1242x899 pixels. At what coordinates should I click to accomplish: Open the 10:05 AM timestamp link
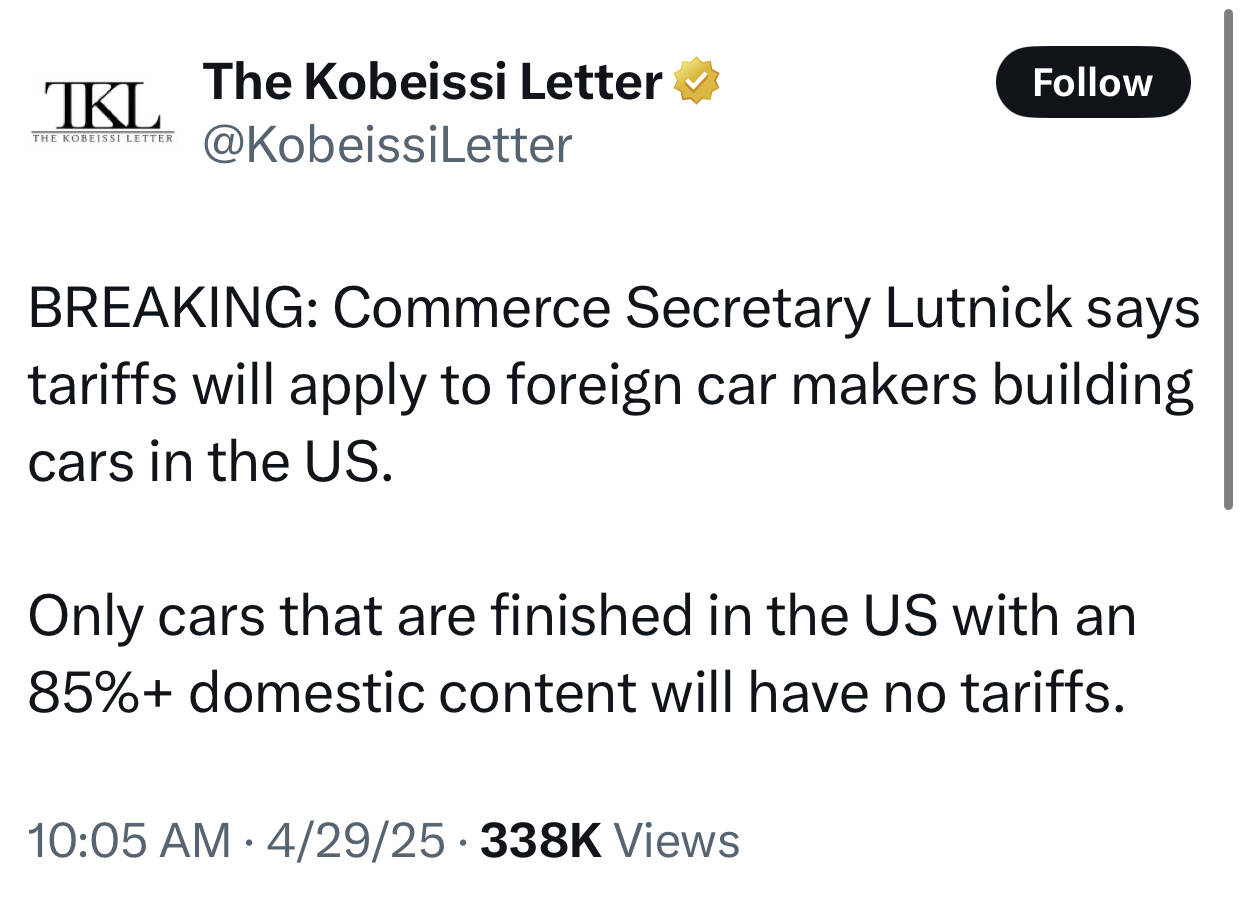point(129,840)
